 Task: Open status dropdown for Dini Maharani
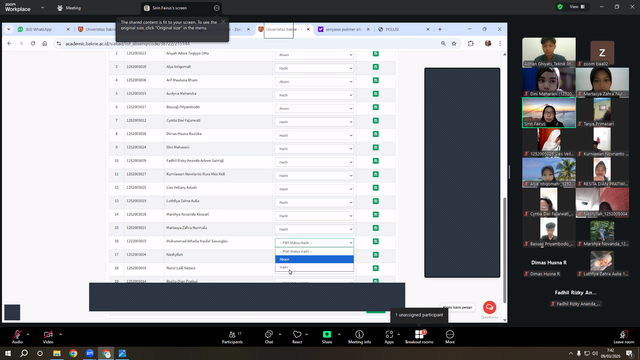click(x=314, y=149)
